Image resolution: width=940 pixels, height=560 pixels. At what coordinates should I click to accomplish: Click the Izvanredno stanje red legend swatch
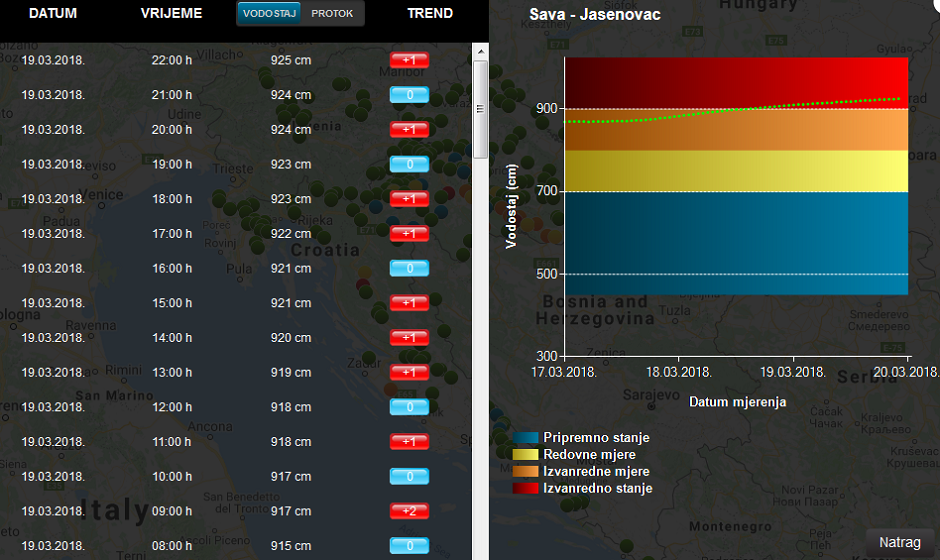(x=526, y=489)
